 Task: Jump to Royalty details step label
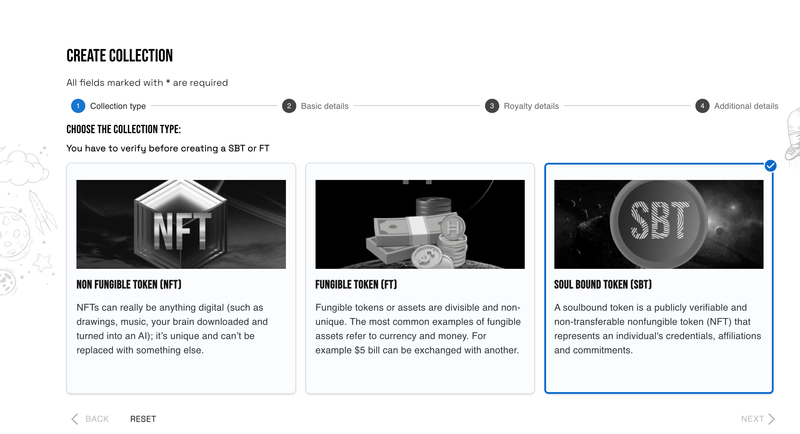[x=531, y=106]
